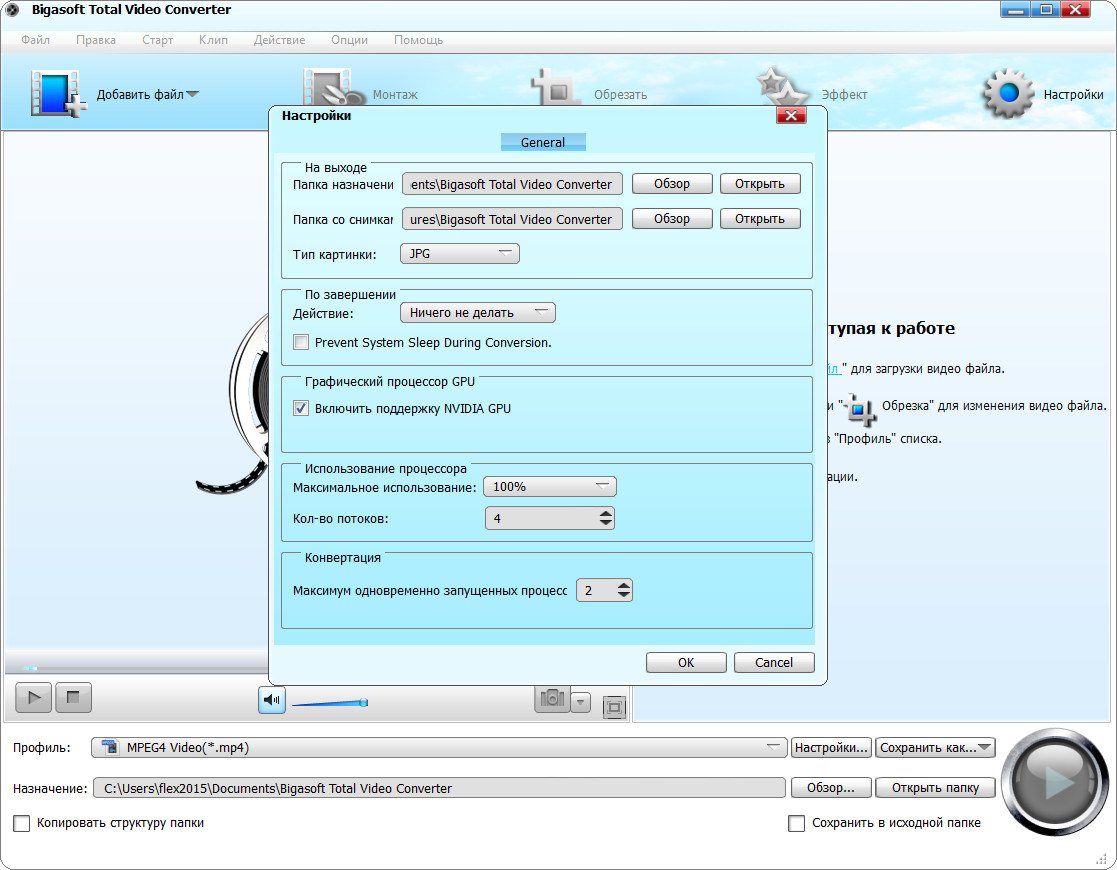Click the Effect stars icon
This screenshot has height=870, width=1117.
pyautogui.click(x=782, y=92)
